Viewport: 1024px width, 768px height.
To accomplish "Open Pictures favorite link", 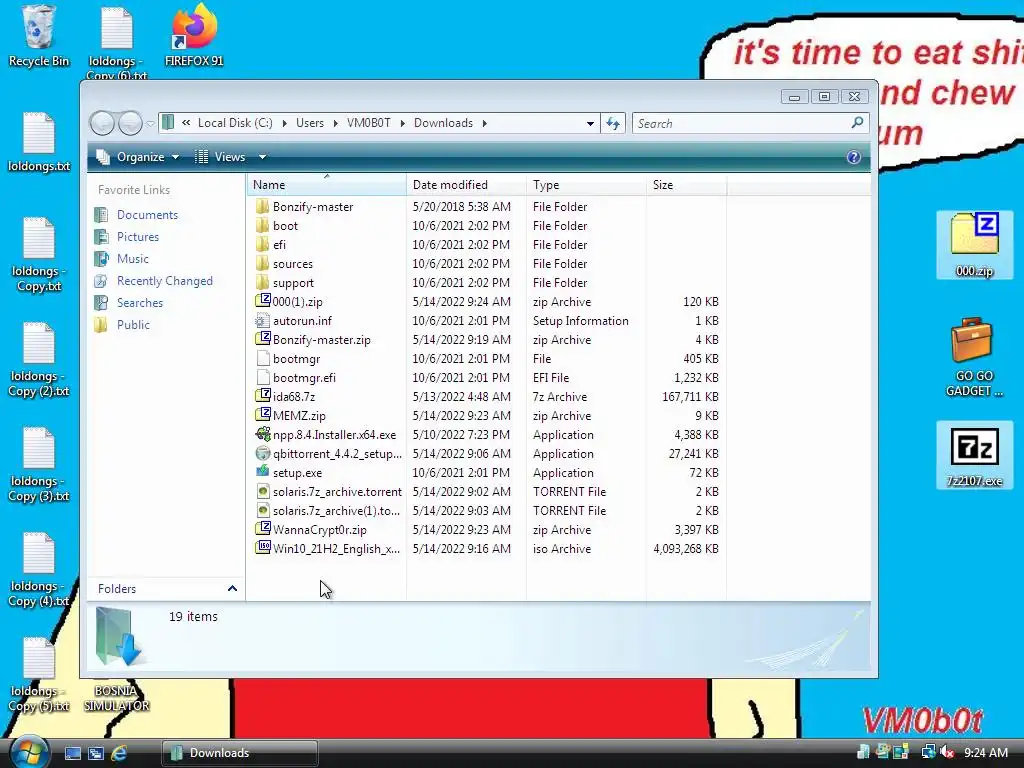I will [x=138, y=236].
